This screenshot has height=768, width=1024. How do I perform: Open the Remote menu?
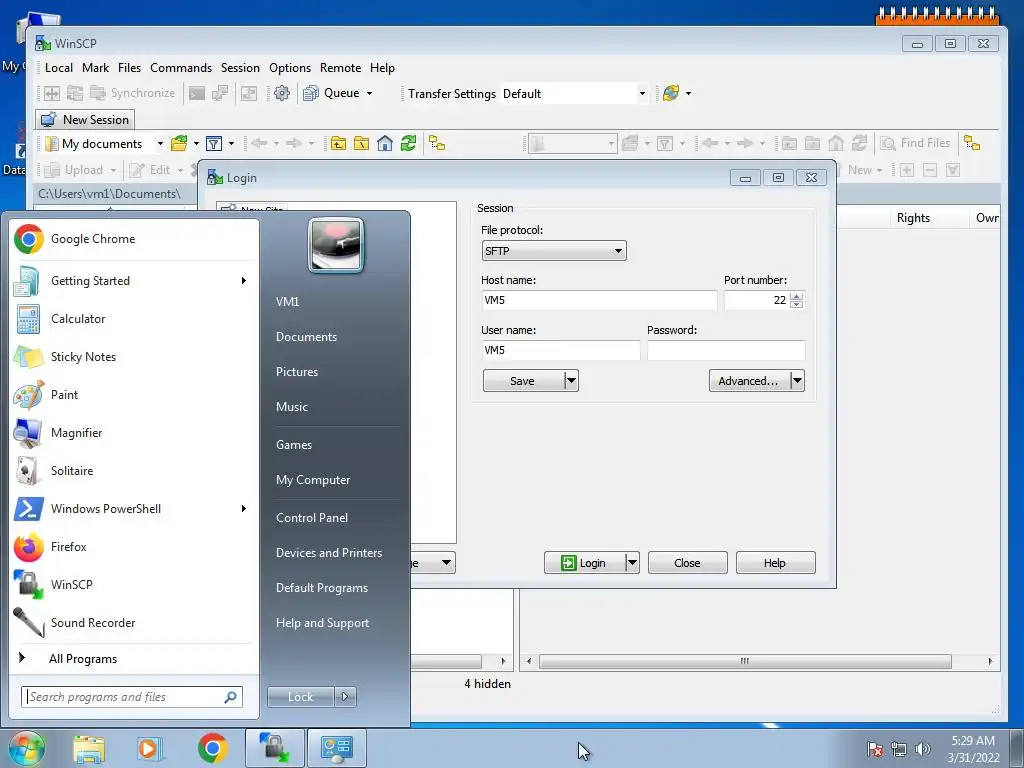coord(340,68)
